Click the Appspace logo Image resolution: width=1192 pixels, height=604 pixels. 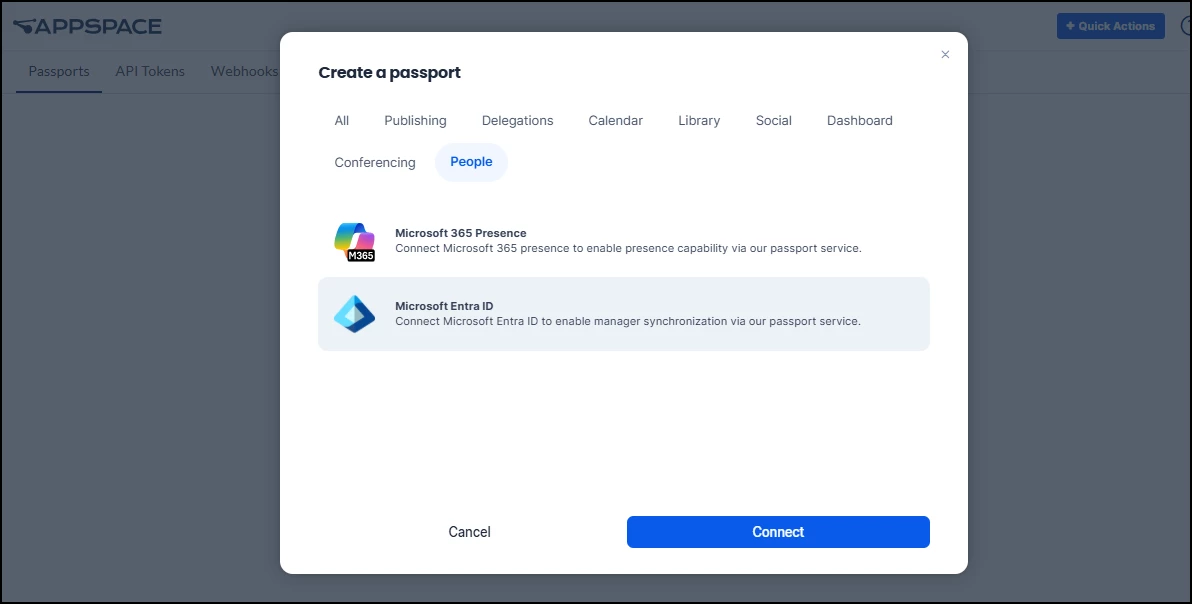coord(87,27)
